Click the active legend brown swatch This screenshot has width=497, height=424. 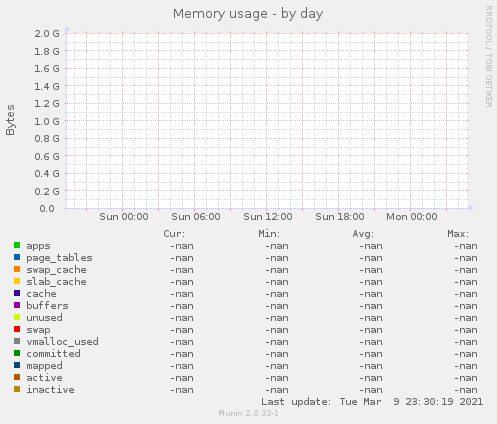pos(17,377)
